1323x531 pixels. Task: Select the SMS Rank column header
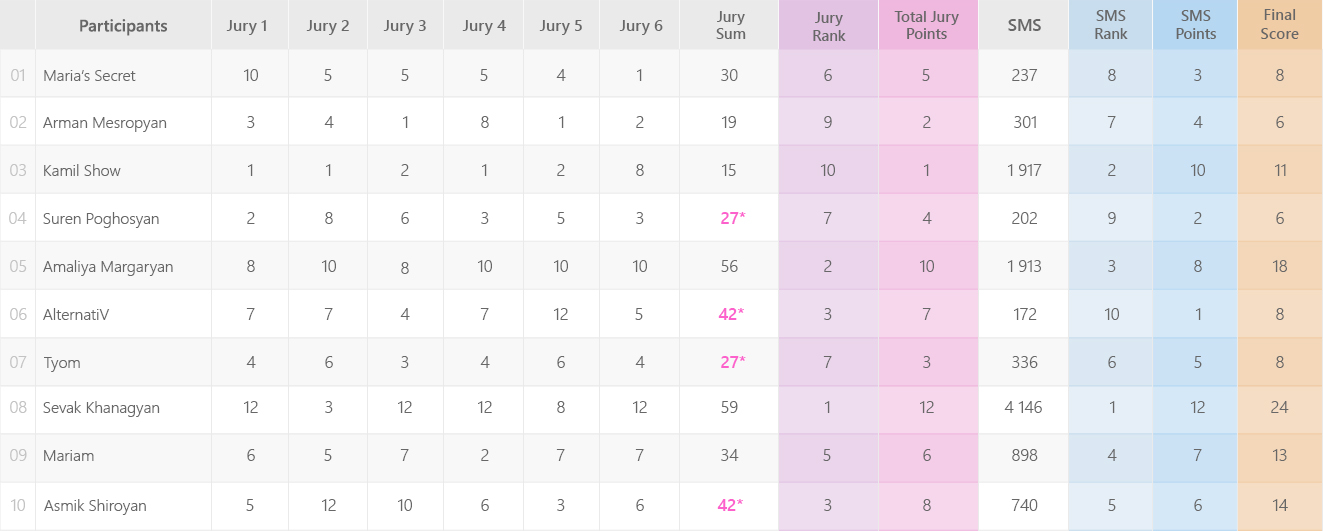(x=1110, y=26)
